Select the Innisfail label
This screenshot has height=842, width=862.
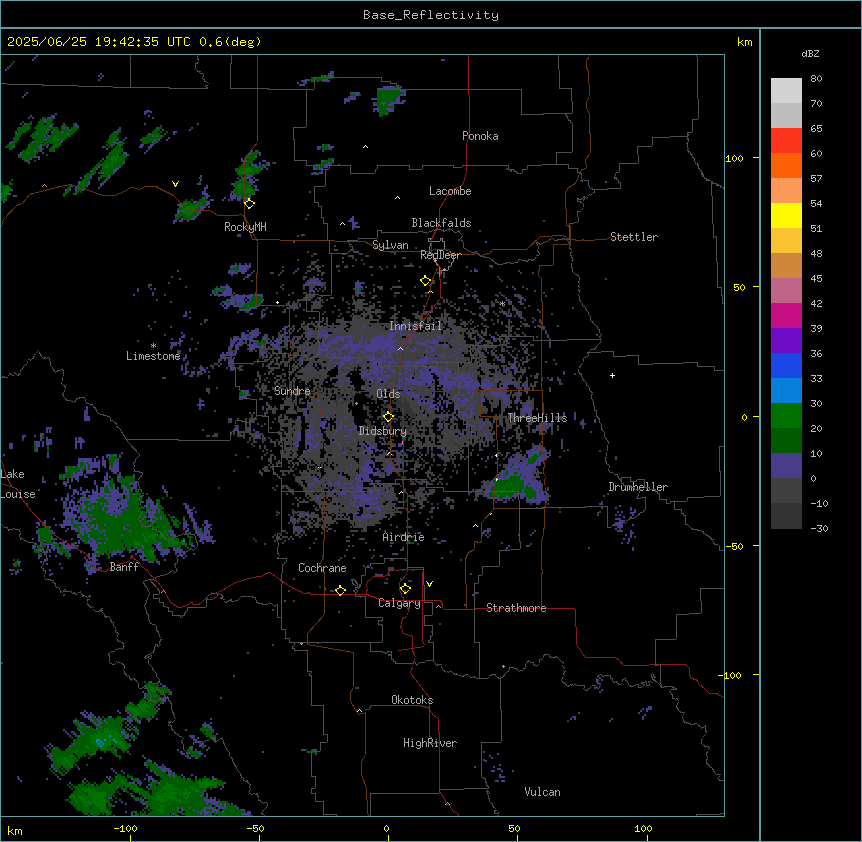pyautogui.click(x=416, y=326)
